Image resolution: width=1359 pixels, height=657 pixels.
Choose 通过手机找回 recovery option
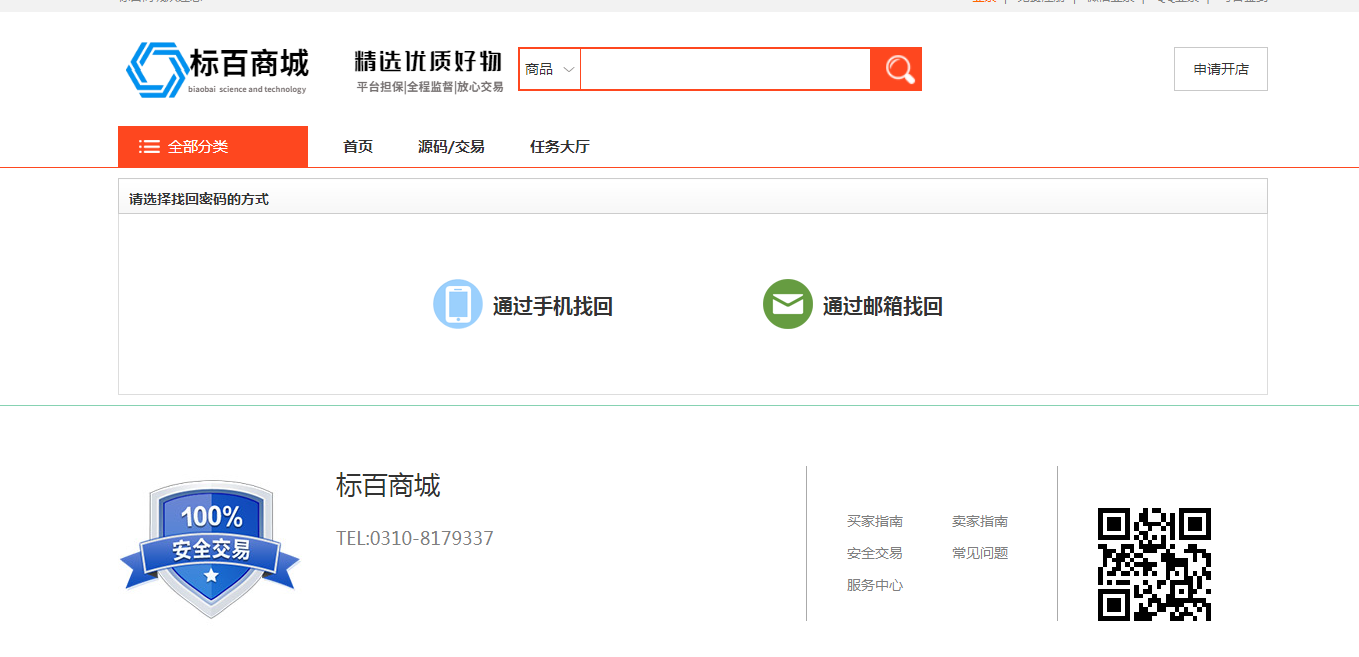552,306
